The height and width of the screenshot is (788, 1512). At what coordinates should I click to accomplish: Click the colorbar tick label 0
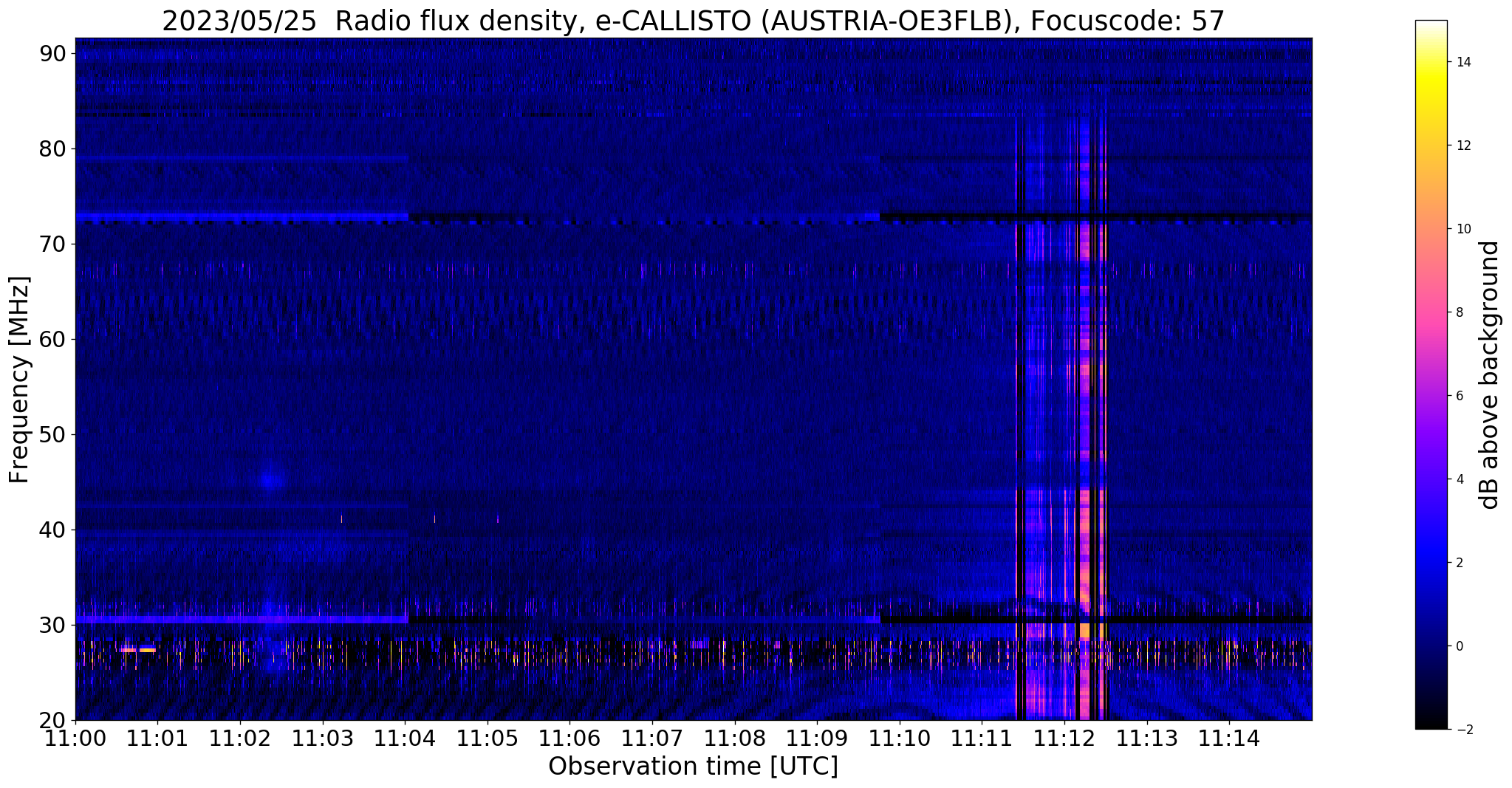1459,646
